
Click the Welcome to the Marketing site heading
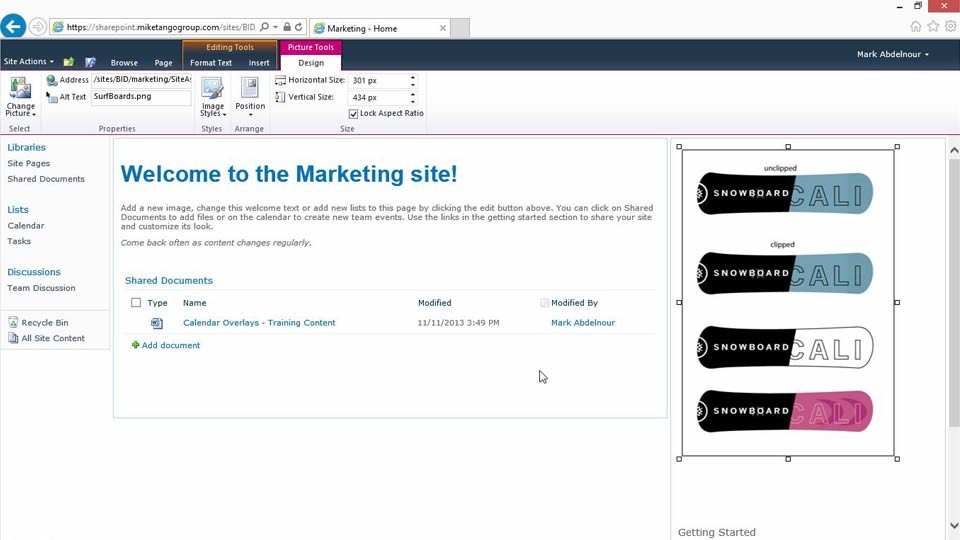tap(289, 174)
